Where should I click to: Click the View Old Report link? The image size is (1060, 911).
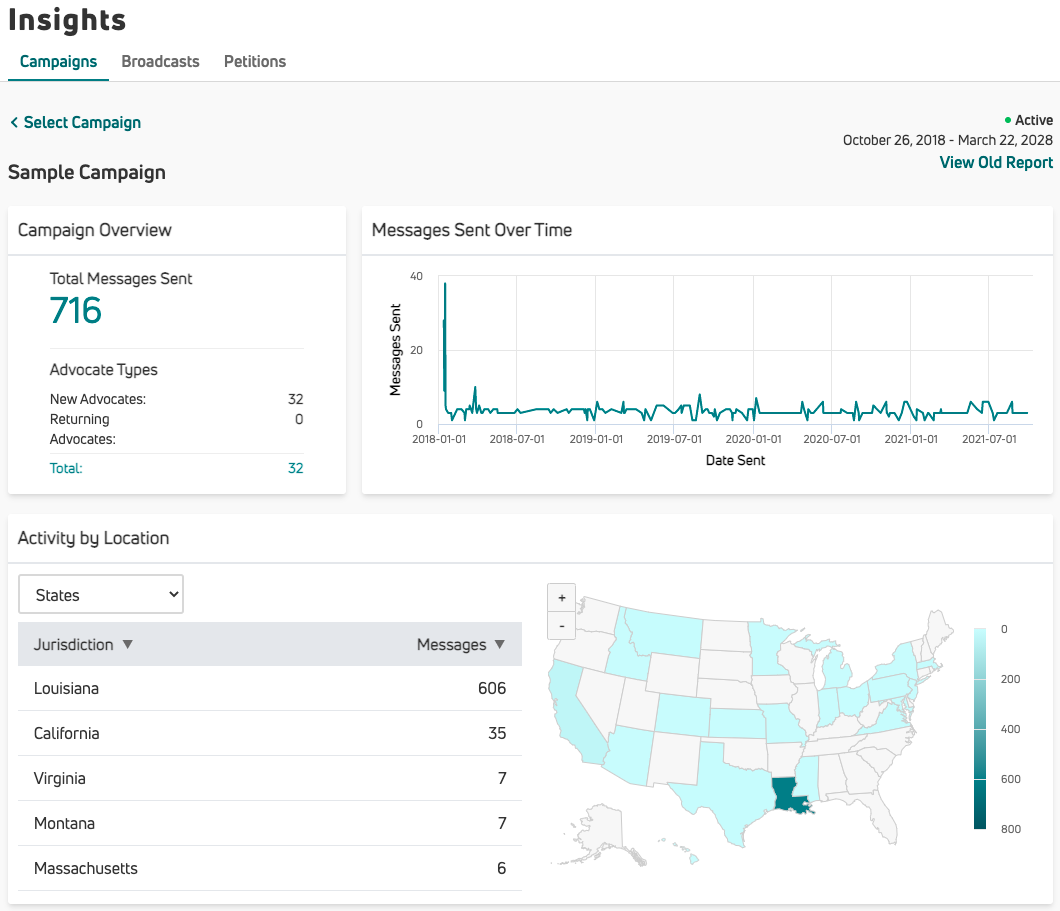click(x=996, y=162)
